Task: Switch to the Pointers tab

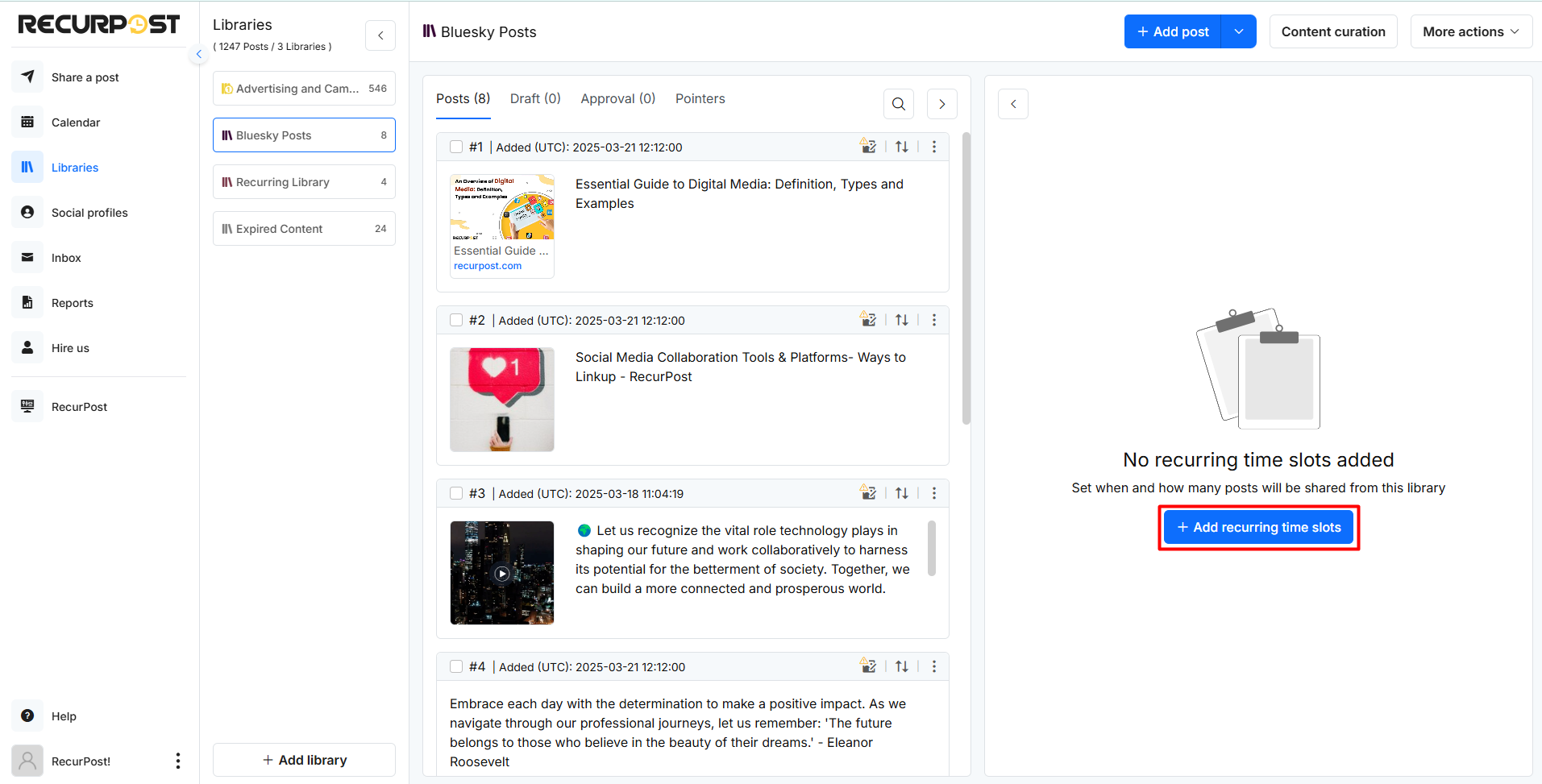Action: [700, 98]
